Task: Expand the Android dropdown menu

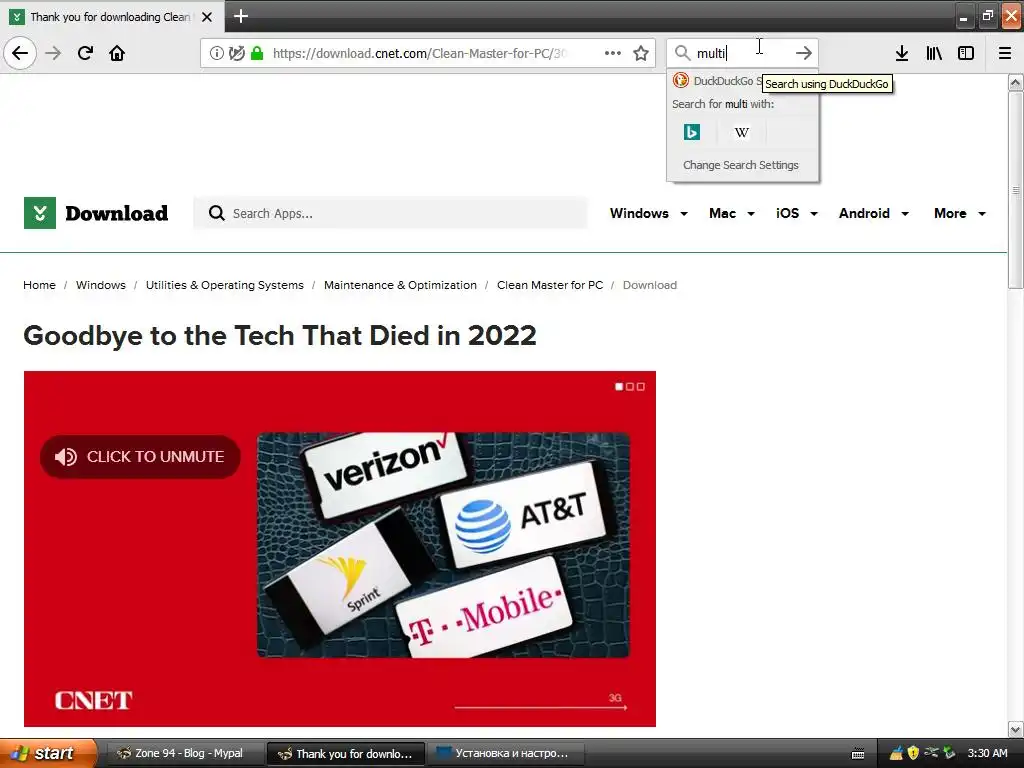Action: coord(874,214)
